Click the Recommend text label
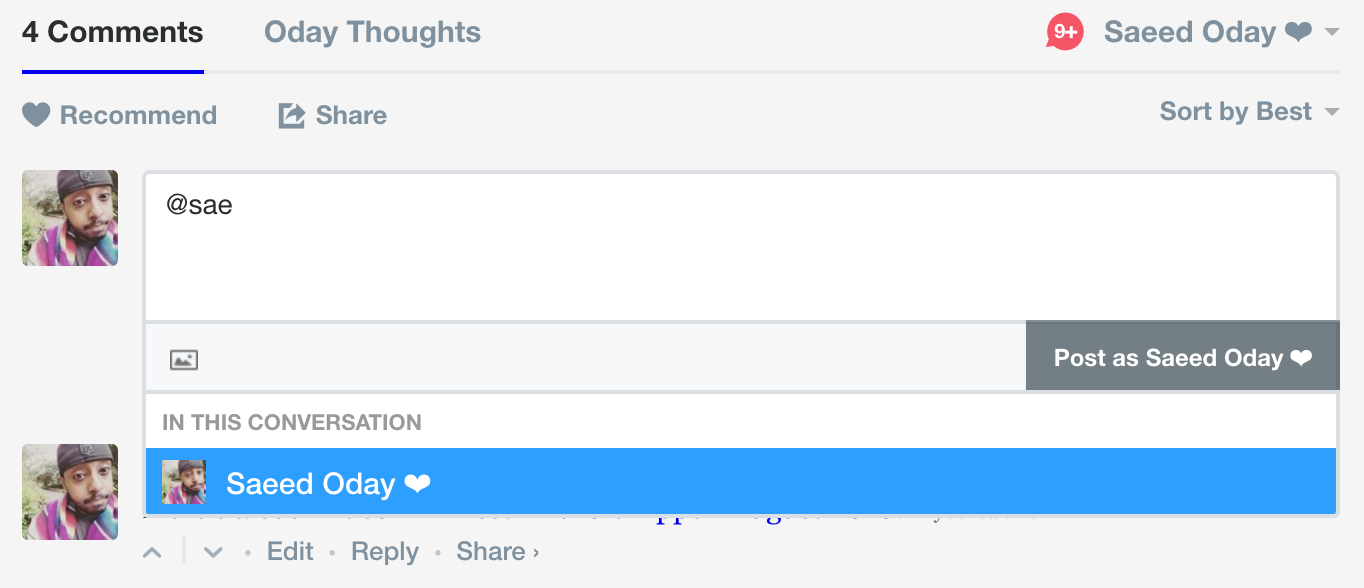 pos(138,115)
